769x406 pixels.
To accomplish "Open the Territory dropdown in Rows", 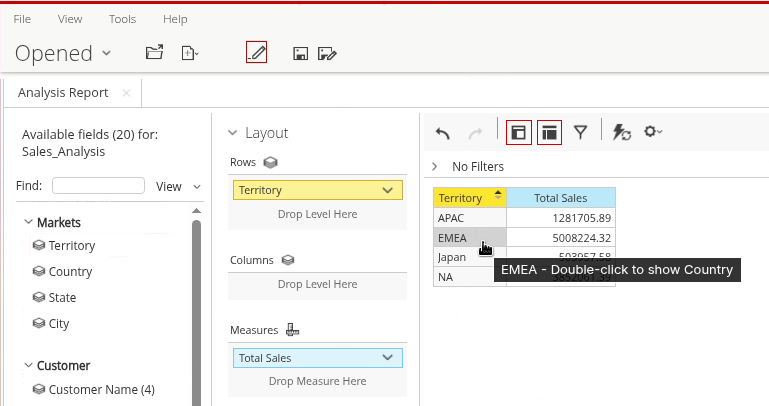I will 388,190.
